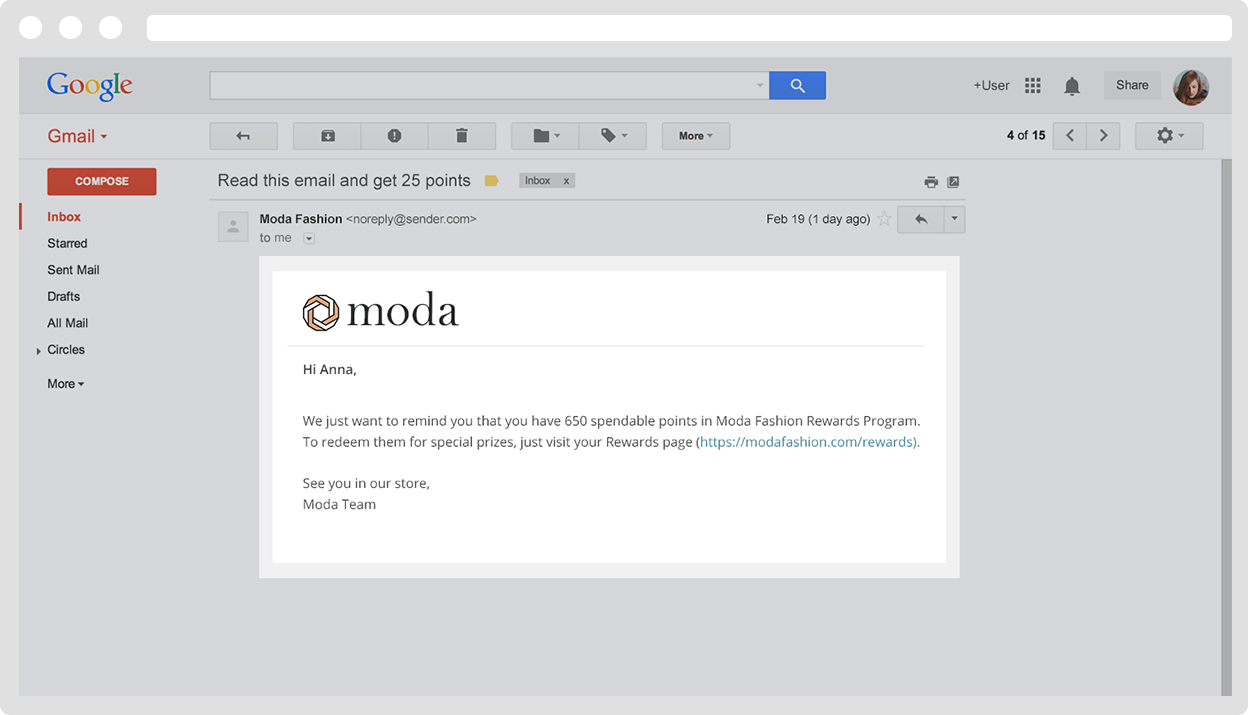Click the Compose button

click(102, 181)
